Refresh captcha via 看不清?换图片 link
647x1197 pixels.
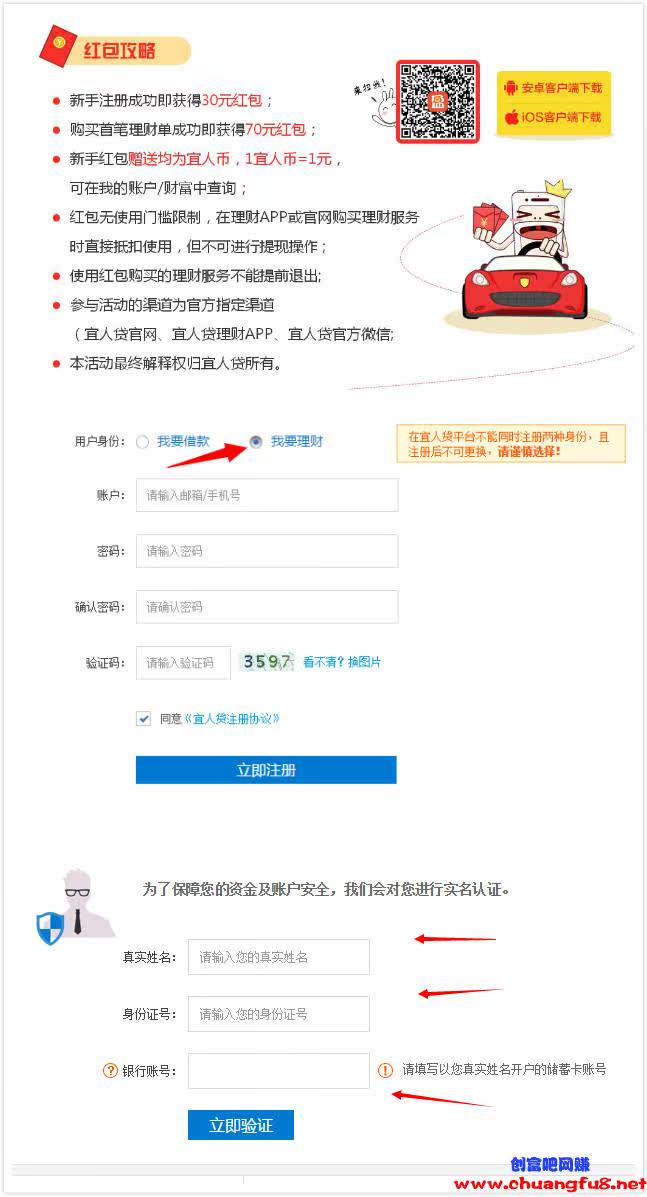click(342, 662)
